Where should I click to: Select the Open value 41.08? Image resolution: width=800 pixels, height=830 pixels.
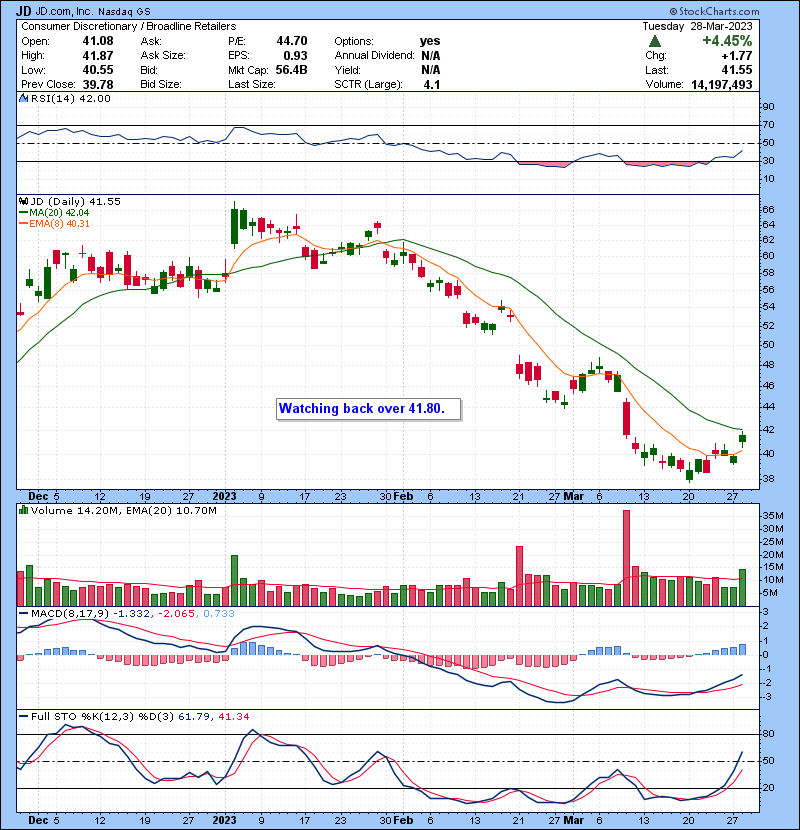(x=98, y=41)
